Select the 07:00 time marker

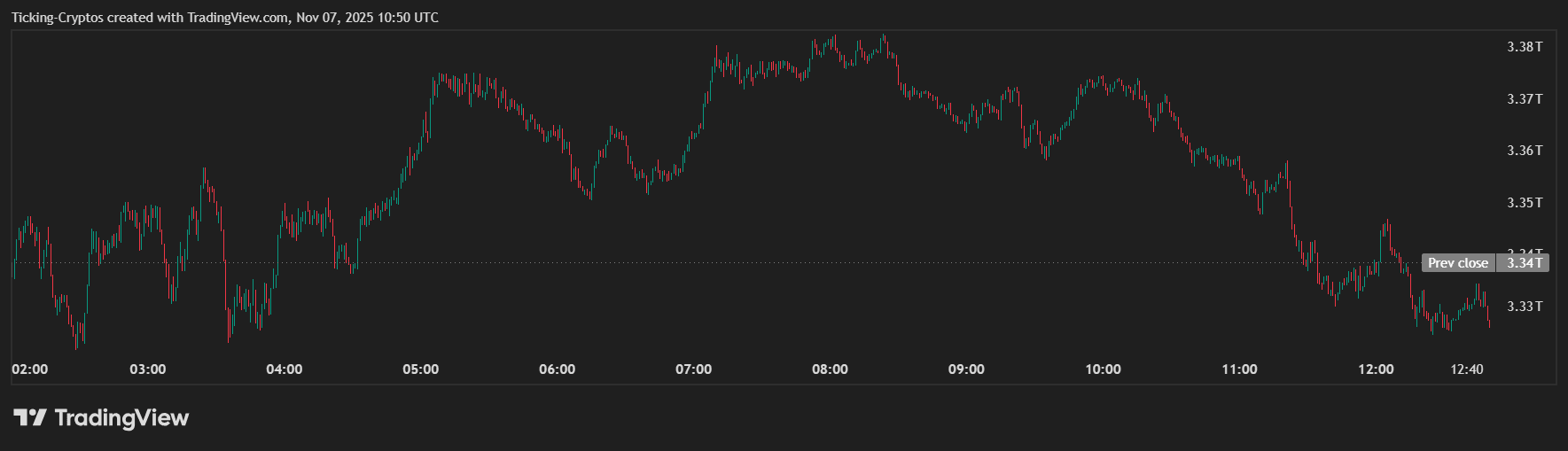[x=694, y=369]
